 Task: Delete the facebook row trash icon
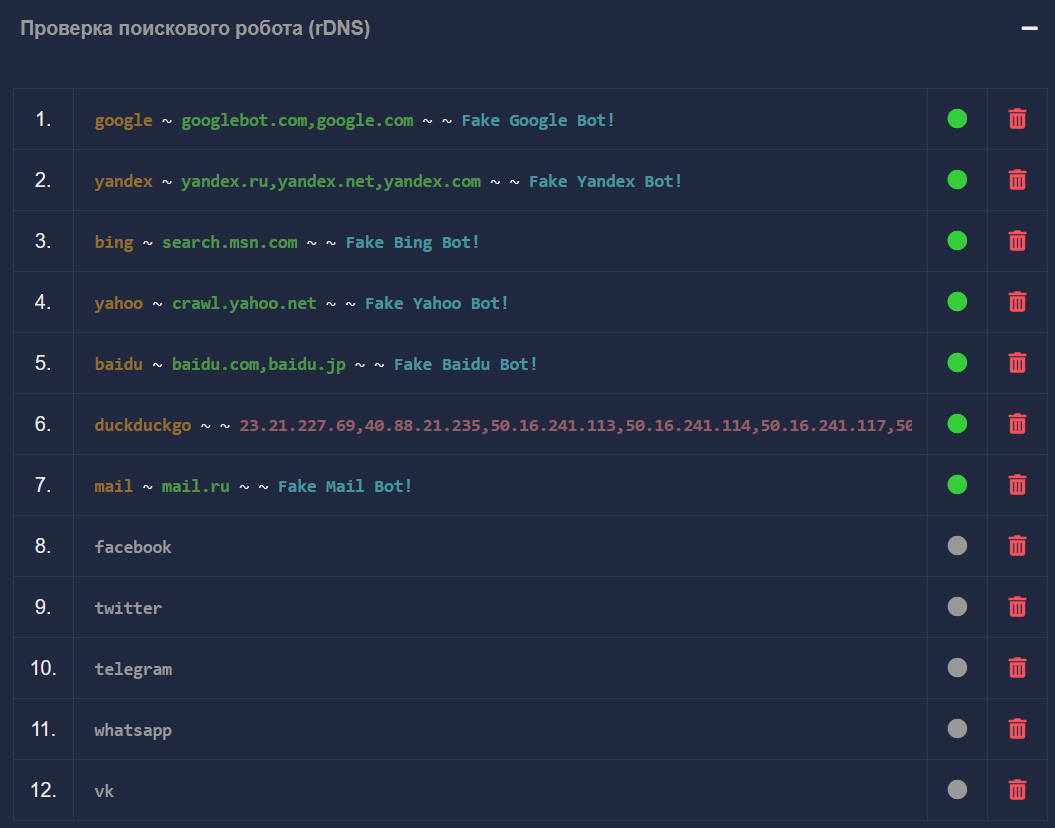pos(1017,546)
